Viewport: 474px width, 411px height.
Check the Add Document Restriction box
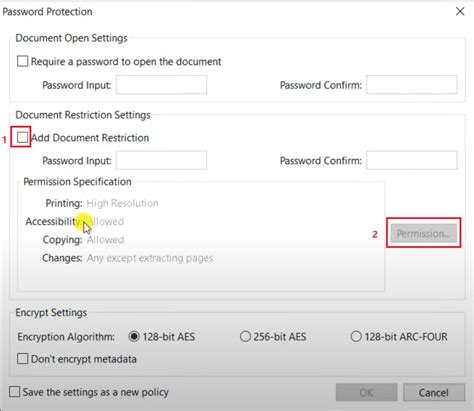[22, 137]
